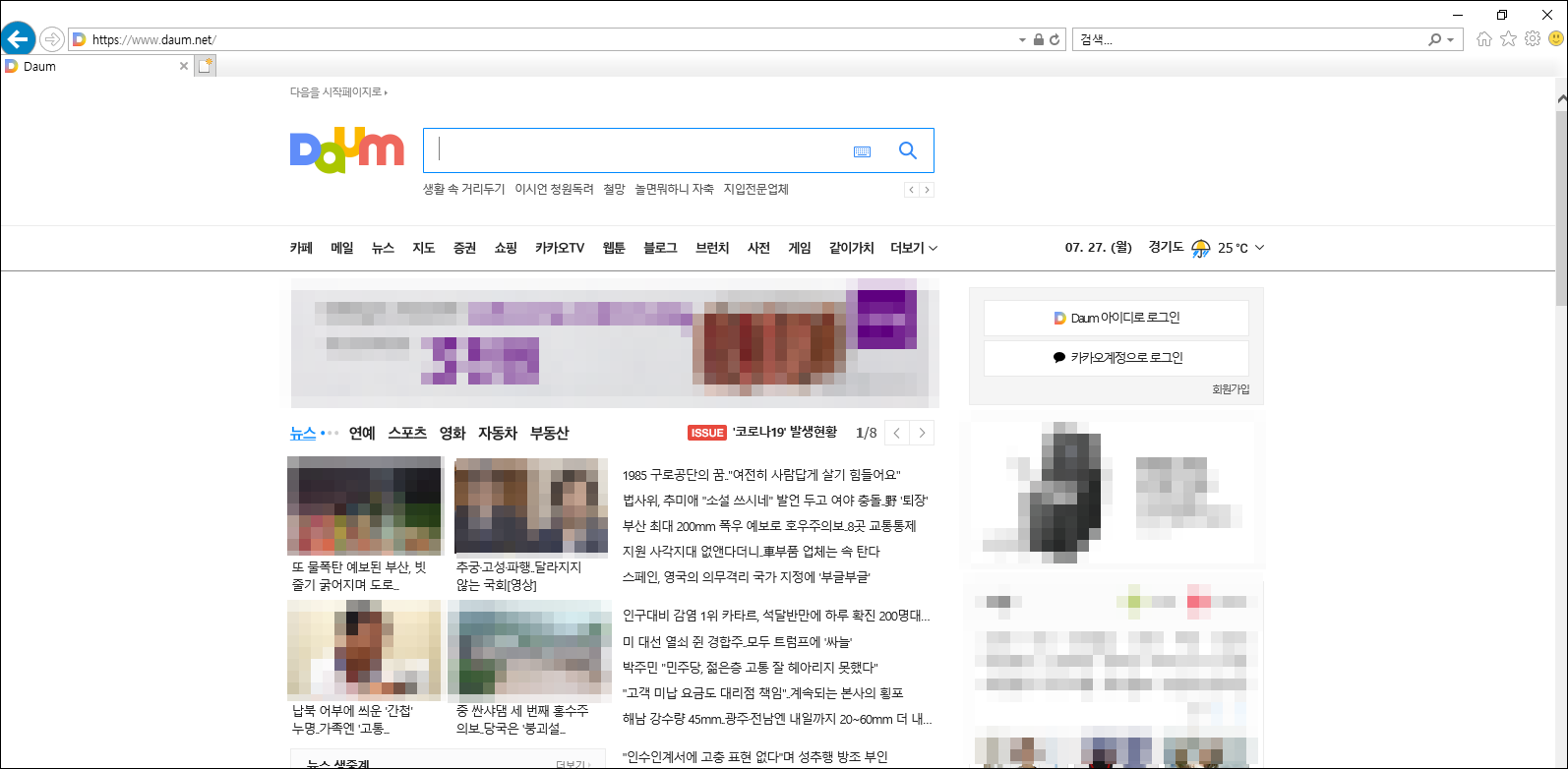Click 'Daum 아이디로 로그인' button
The image size is (1568, 769).
tap(1116, 318)
